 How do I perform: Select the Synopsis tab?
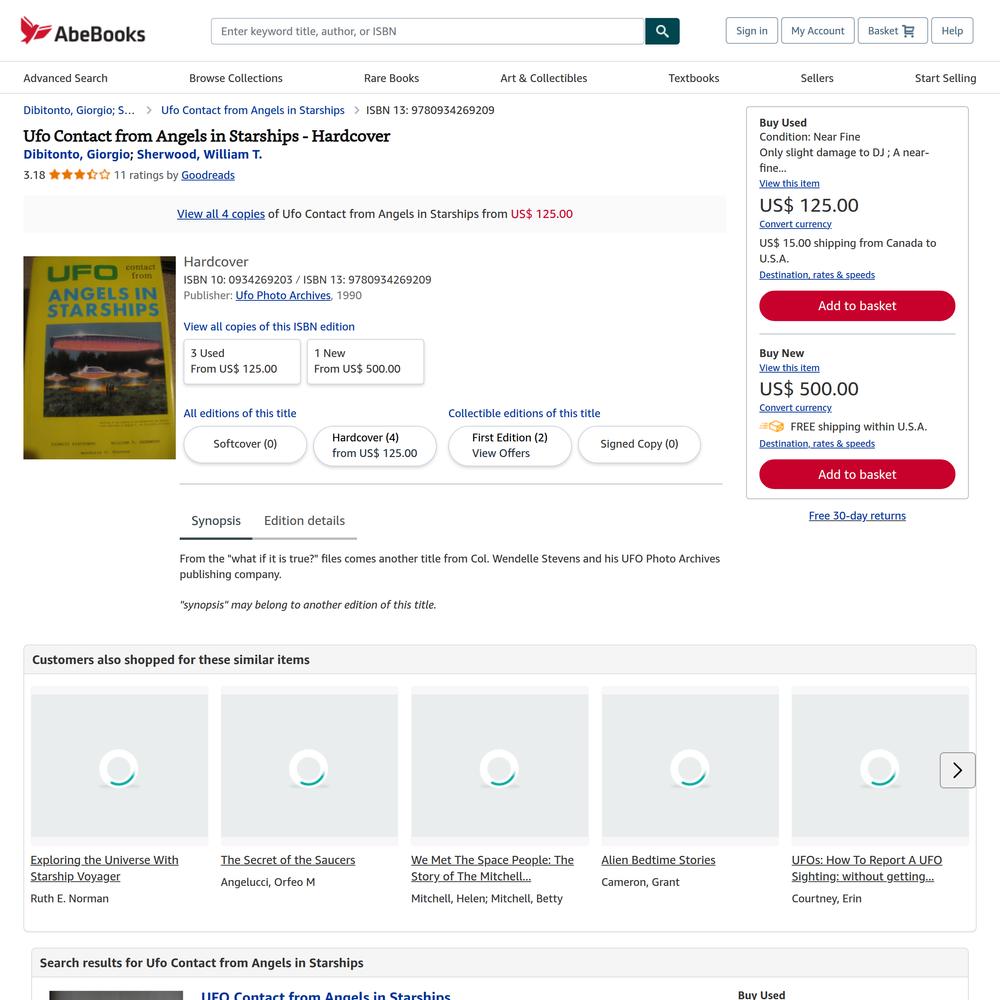pos(216,521)
